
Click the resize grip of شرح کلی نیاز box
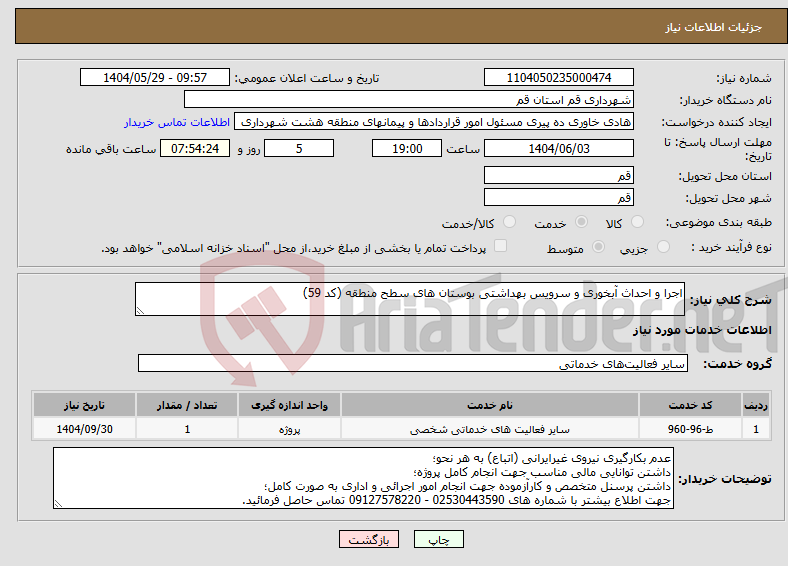point(140,311)
